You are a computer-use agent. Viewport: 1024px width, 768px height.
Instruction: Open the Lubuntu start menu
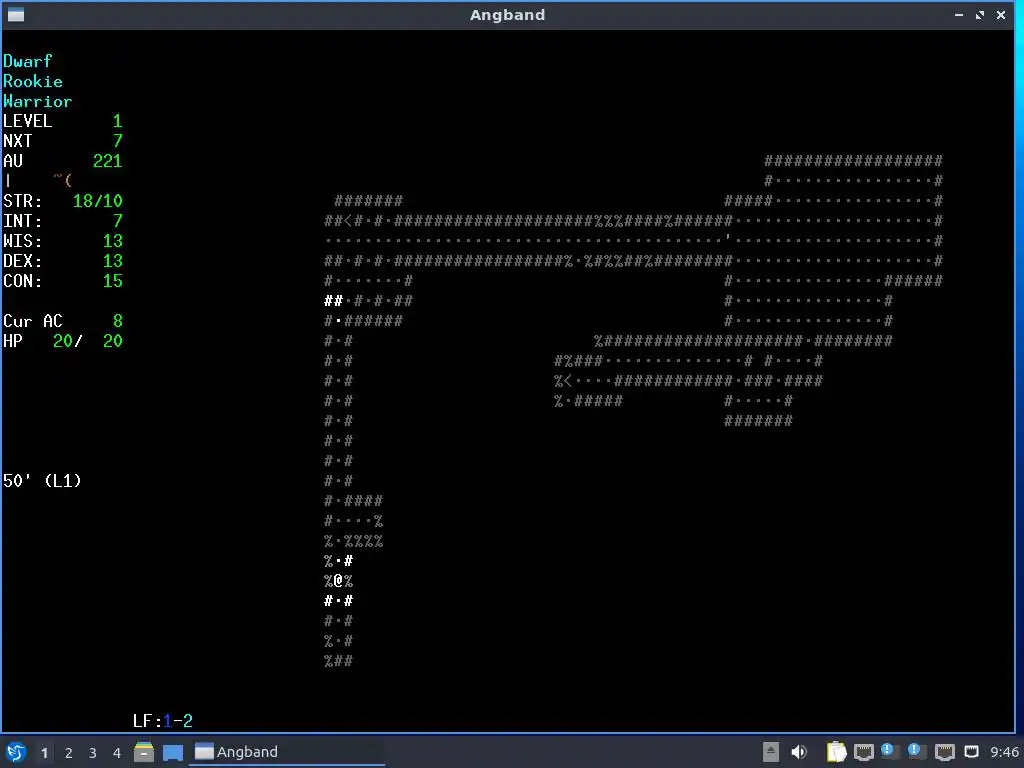click(16, 752)
